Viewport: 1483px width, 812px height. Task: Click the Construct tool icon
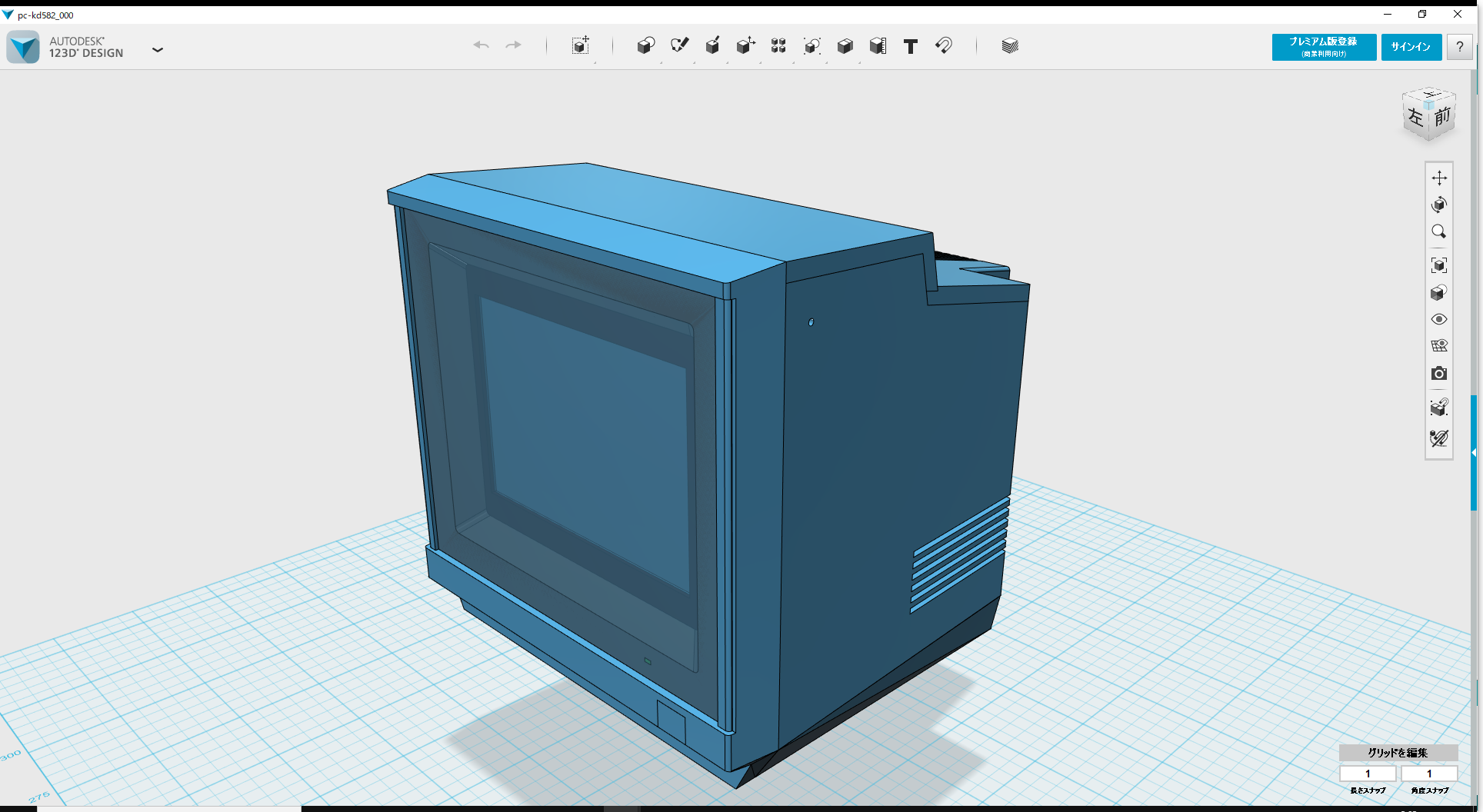tap(712, 45)
